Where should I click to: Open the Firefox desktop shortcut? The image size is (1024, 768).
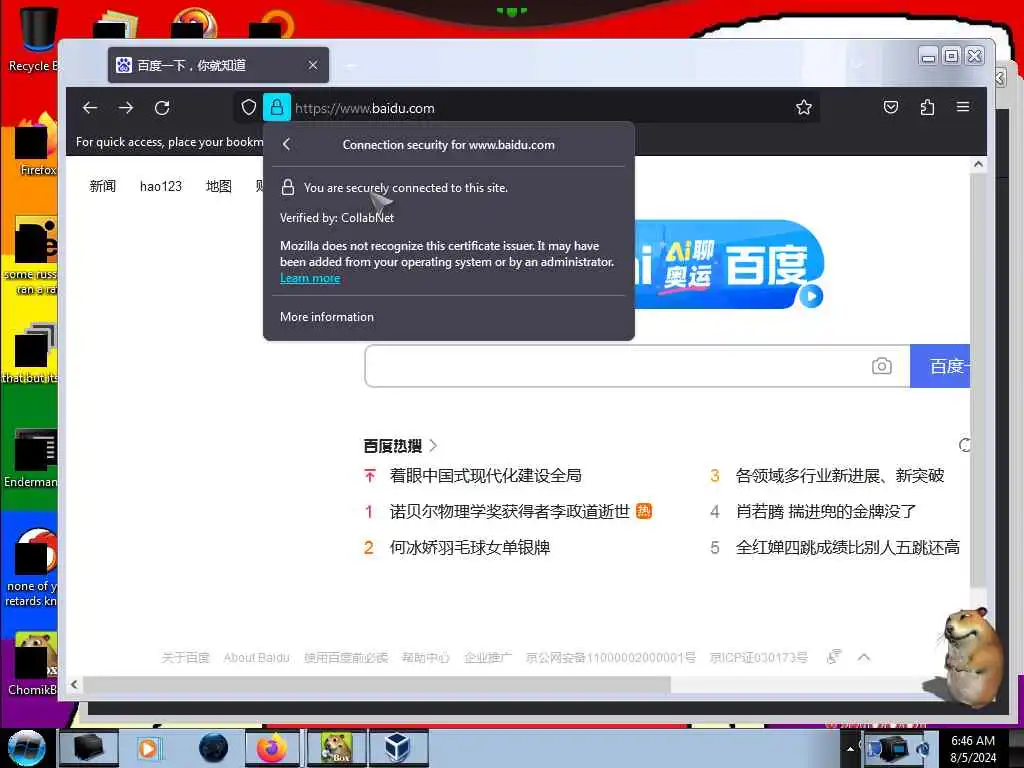pyautogui.click(x=35, y=145)
